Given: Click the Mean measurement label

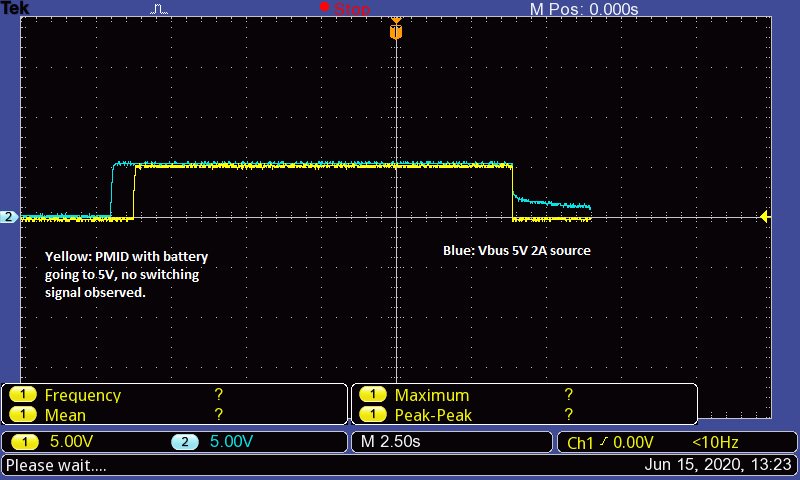Looking at the screenshot, I should [65, 415].
